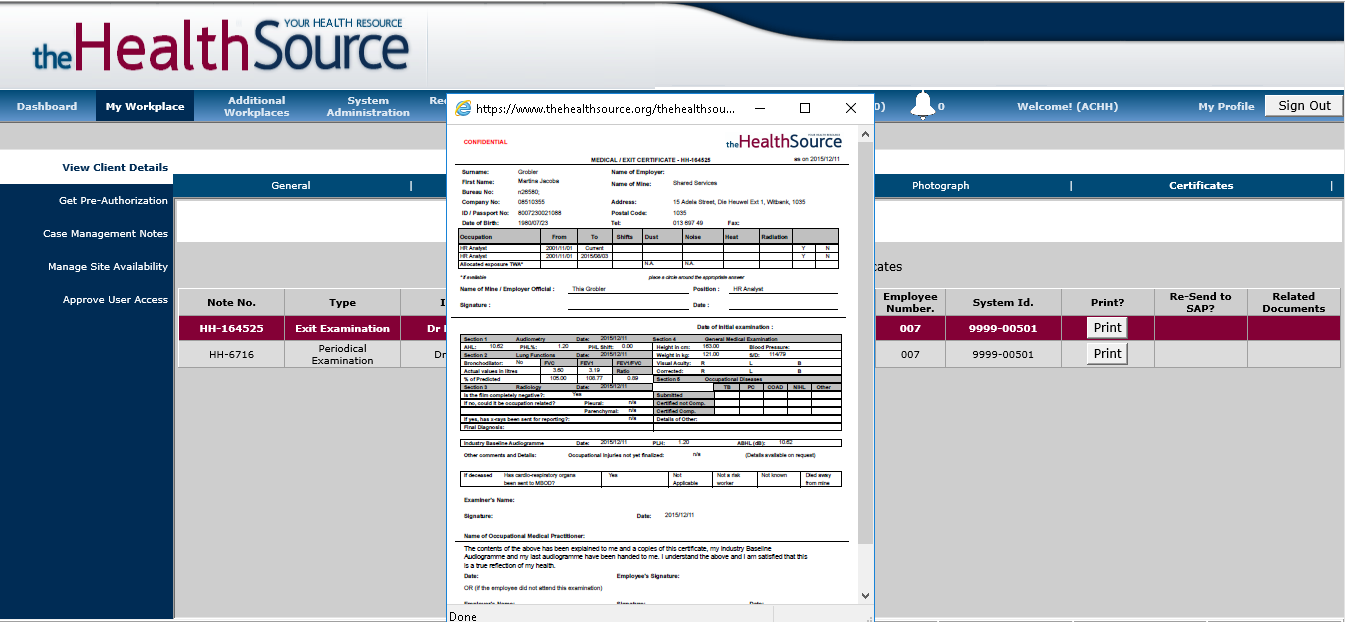Click the Type column header
Viewport: 1345px width, 622px height.
[x=342, y=302]
